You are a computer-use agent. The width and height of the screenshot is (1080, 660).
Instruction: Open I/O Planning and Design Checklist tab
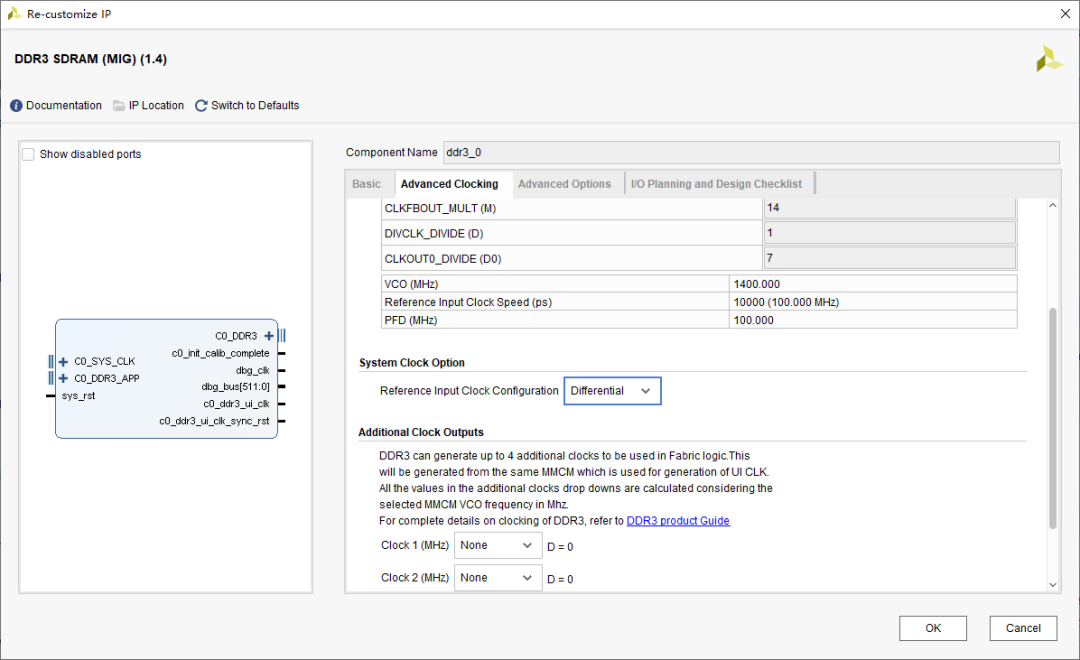pos(716,184)
